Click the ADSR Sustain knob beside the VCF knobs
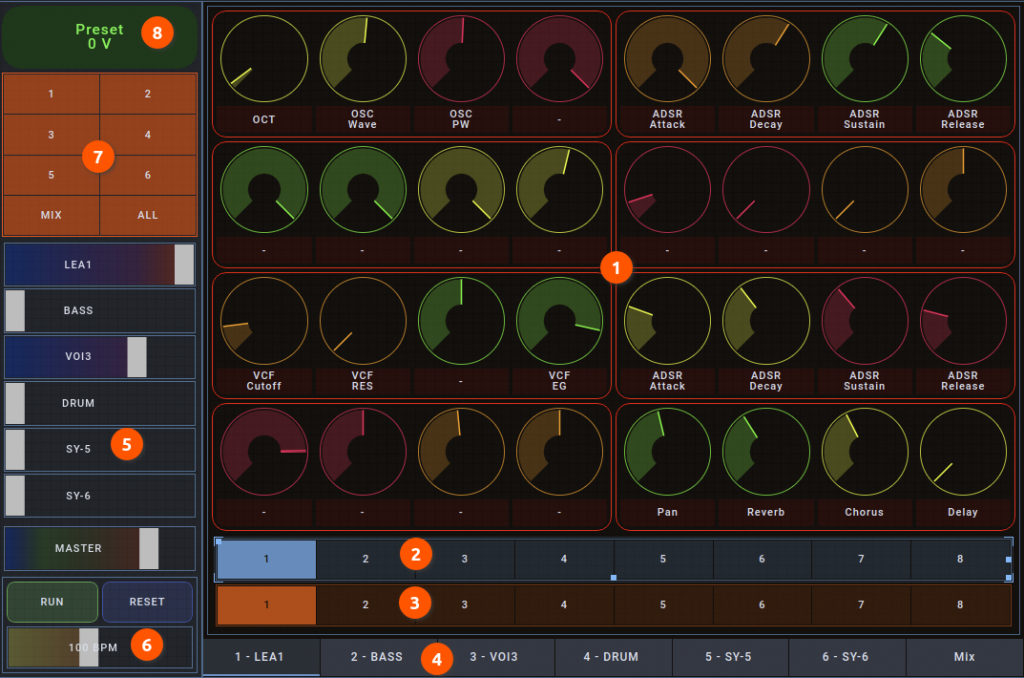The image size is (1024, 678). [x=865, y=321]
